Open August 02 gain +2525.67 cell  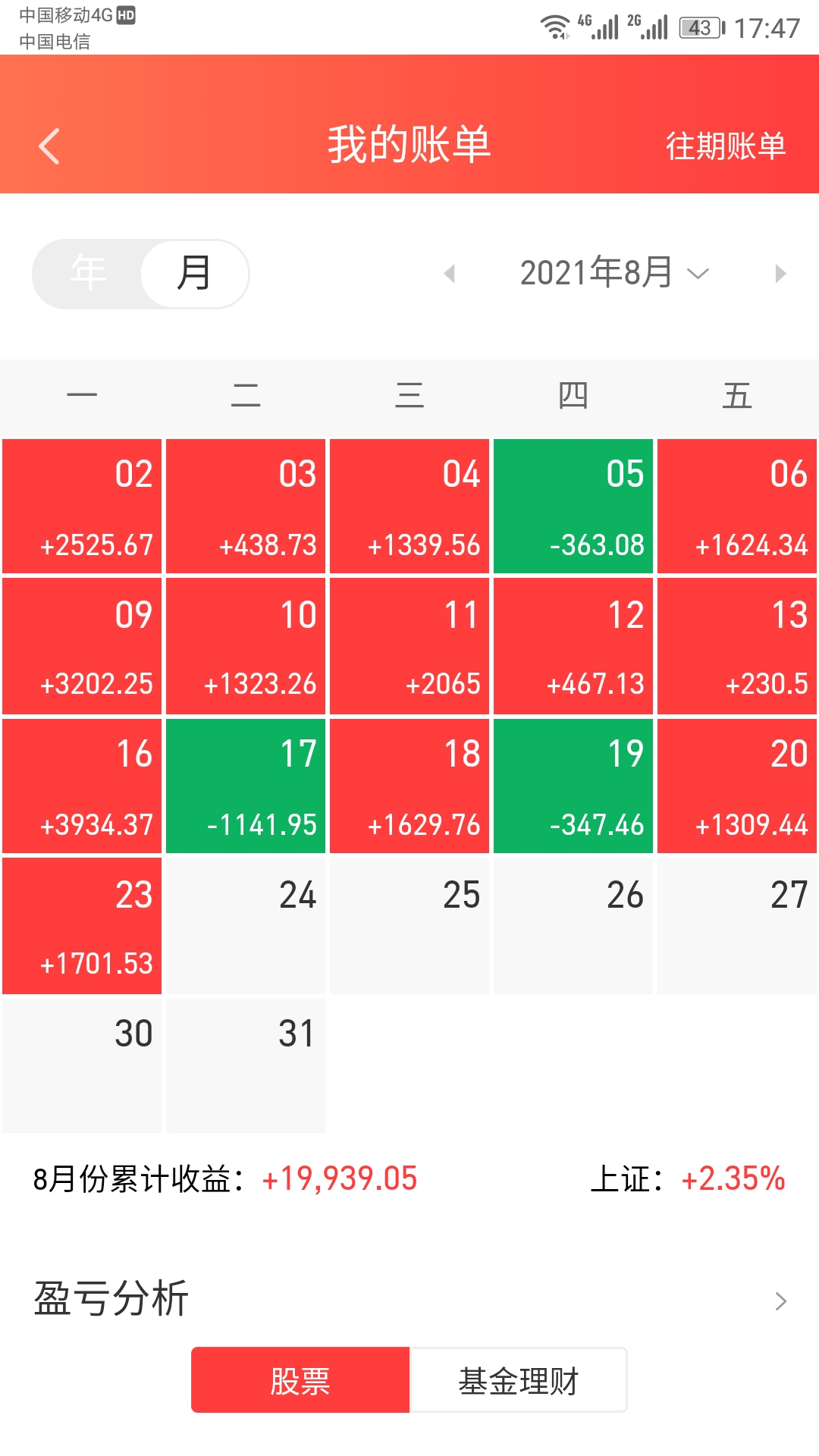coord(82,506)
